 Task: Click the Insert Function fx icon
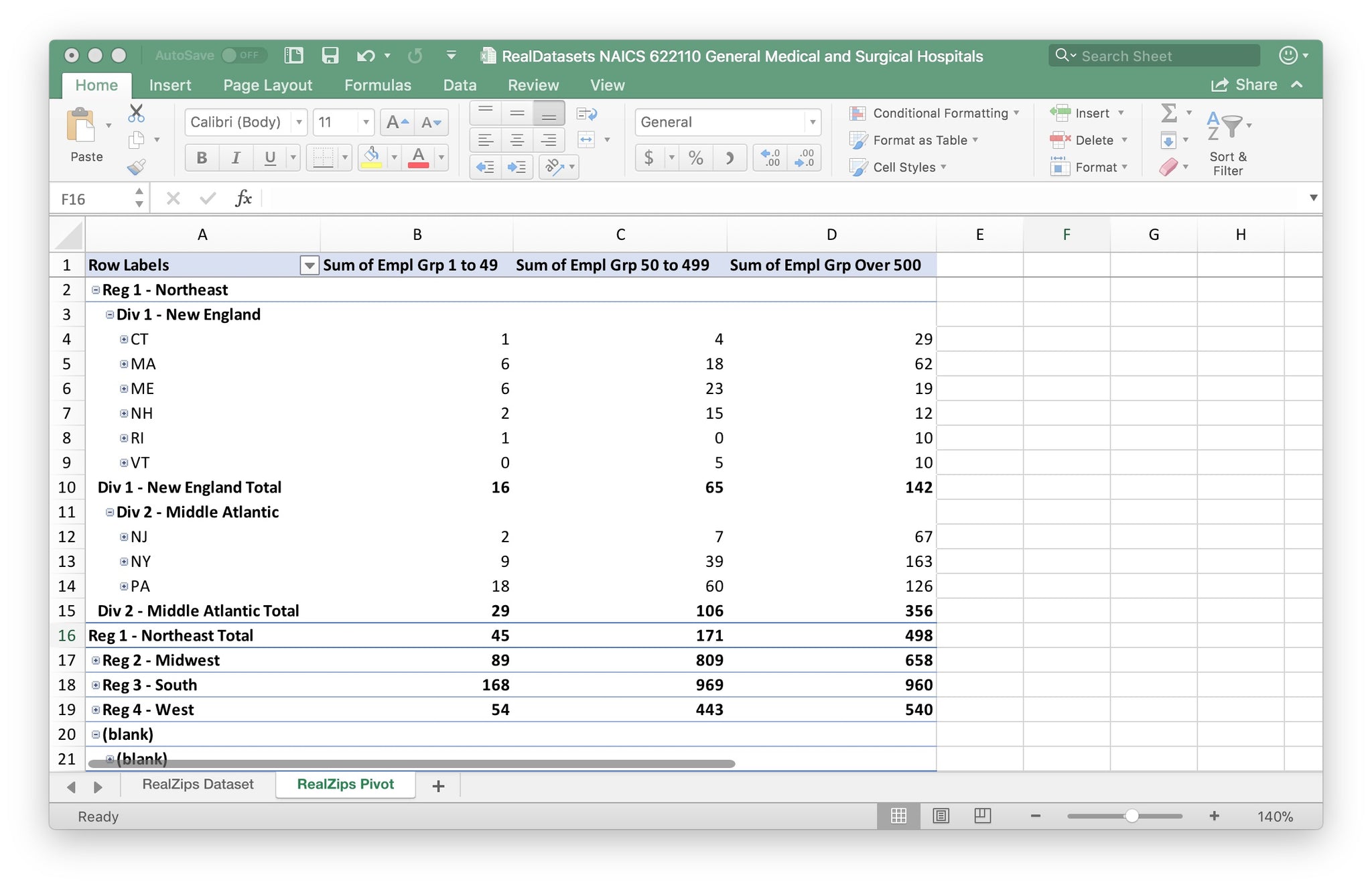pos(243,198)
